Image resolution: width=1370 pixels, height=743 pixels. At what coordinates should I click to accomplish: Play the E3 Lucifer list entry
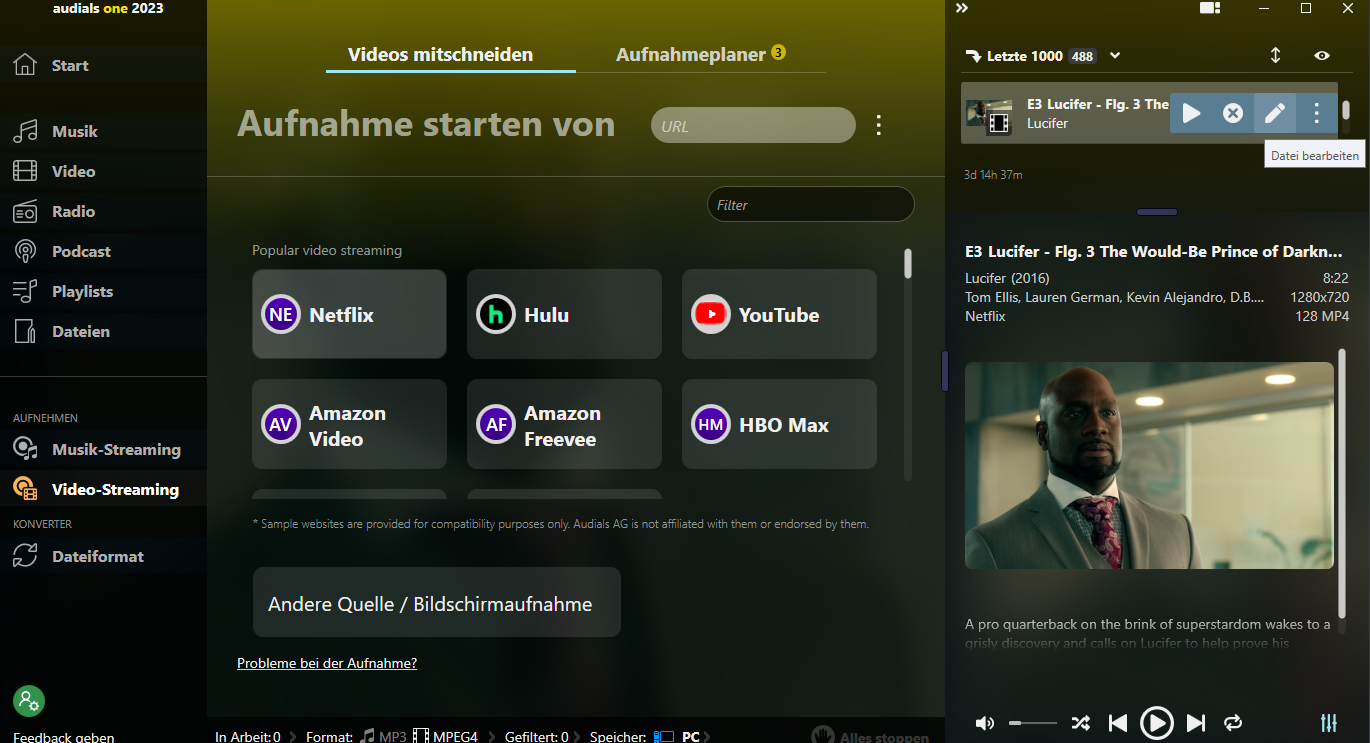point(1191,113)
